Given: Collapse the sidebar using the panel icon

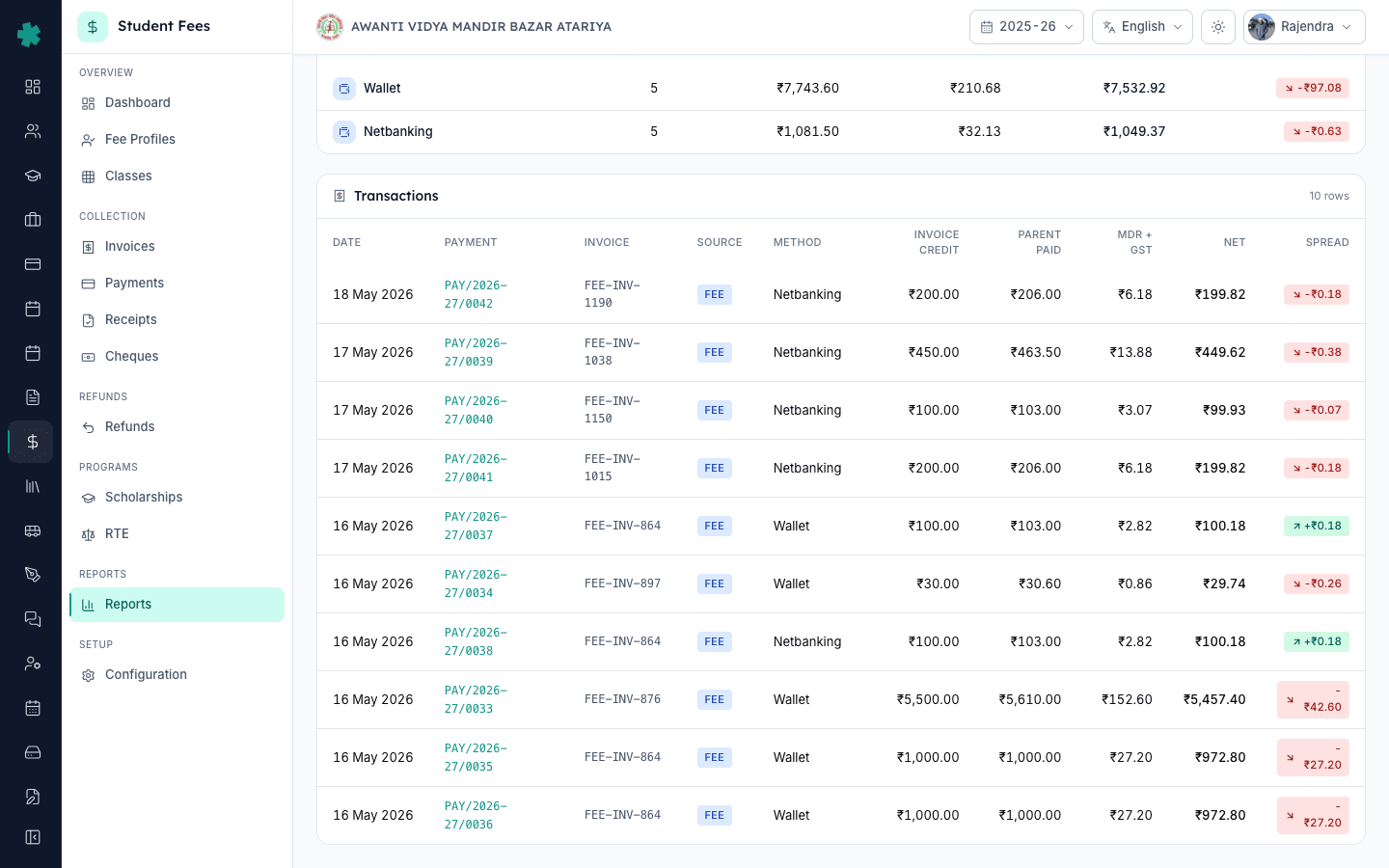Looking at the screenshot, I should click(33, 837).
